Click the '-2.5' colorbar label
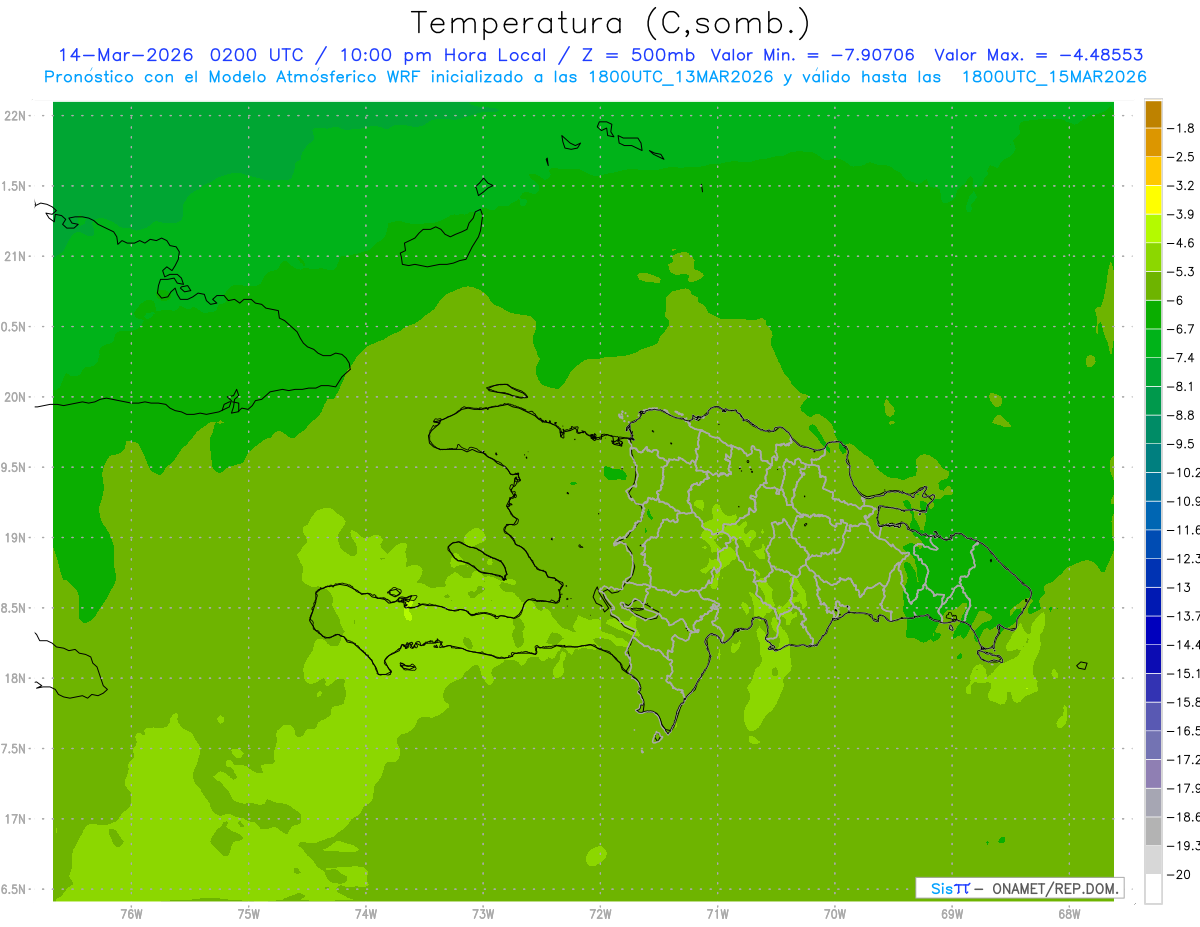The image size is (1200, 927). [1181, 157]
